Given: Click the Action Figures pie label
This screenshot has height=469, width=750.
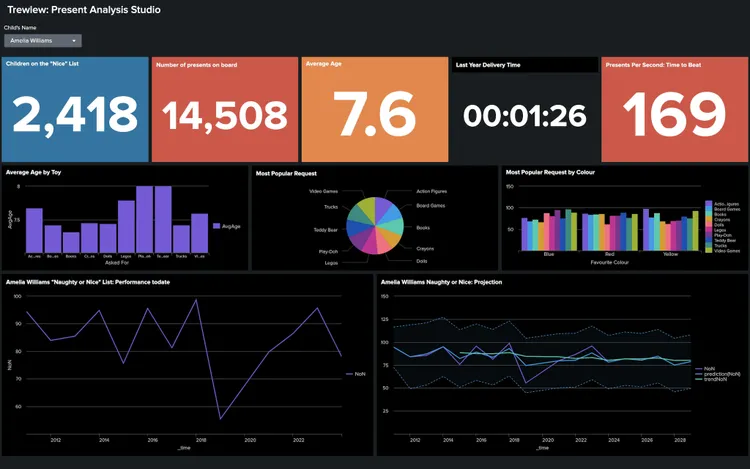Looking at the screenshot, I should (434, 192).
